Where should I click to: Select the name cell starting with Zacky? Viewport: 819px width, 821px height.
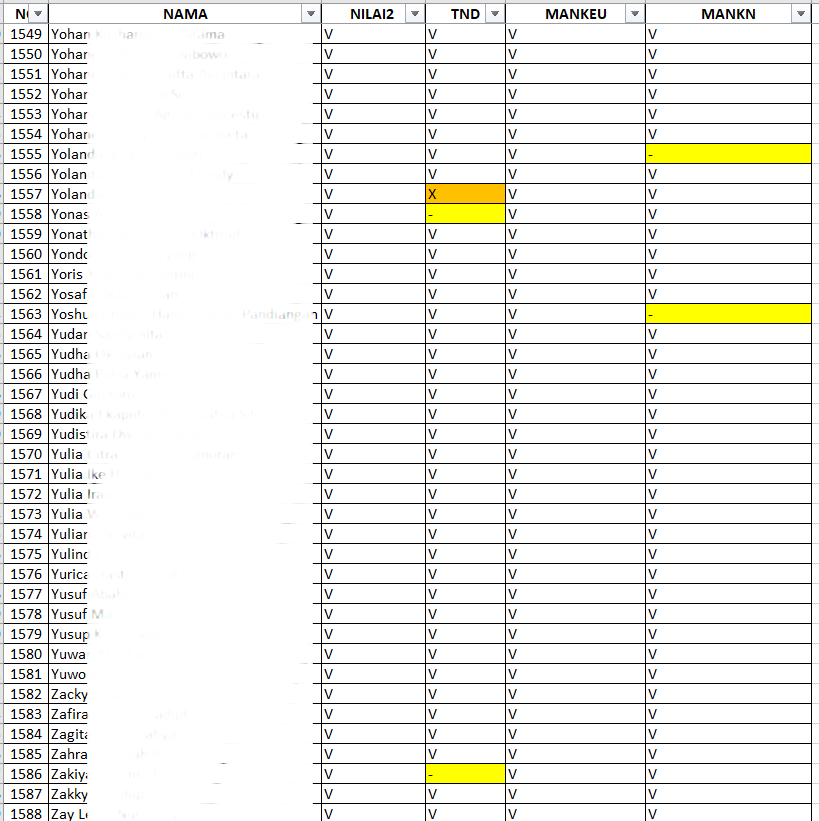pos(185,694)
